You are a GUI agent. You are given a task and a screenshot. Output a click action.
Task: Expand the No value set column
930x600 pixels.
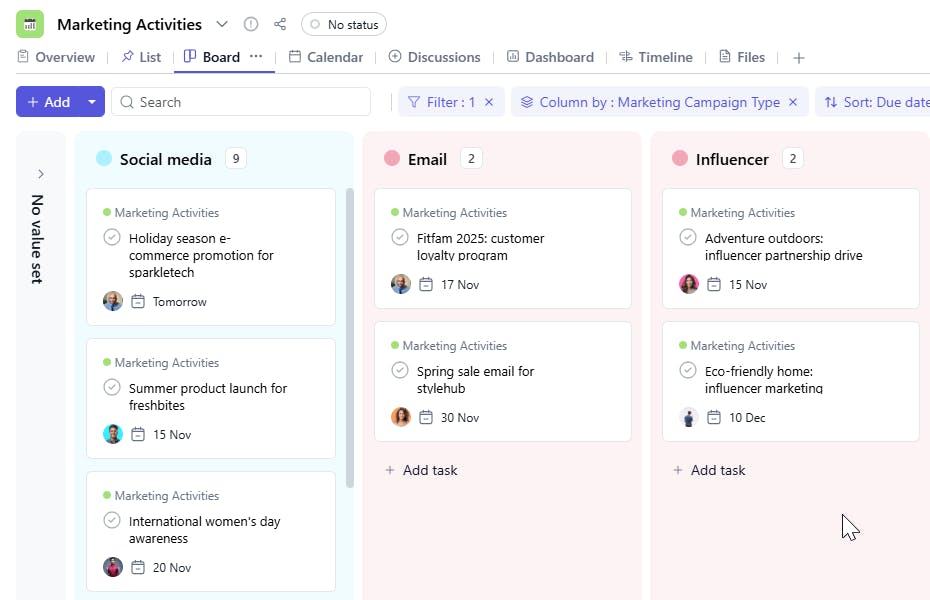[x=40, y=174]
